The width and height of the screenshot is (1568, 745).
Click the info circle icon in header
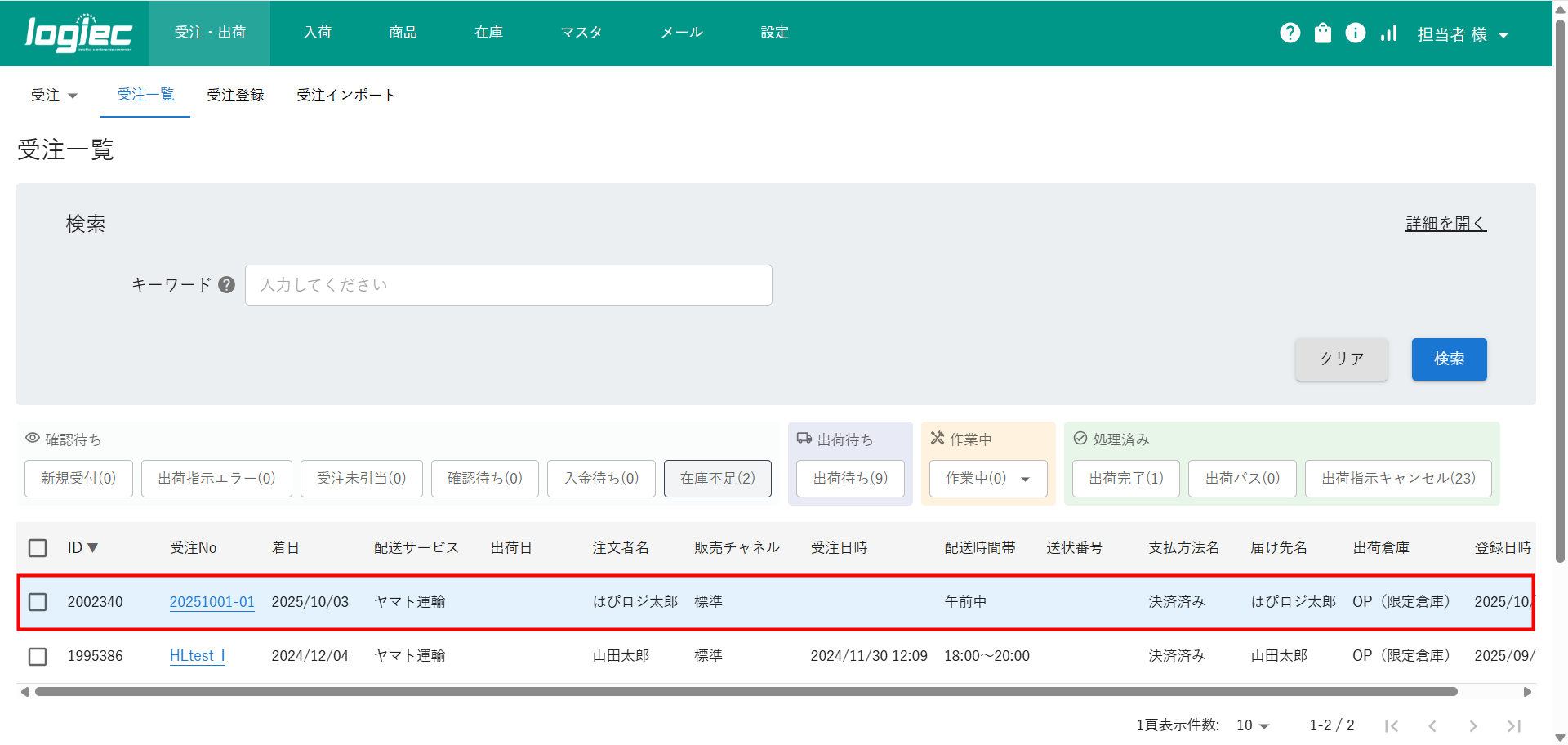click(x=1355, y=33)
